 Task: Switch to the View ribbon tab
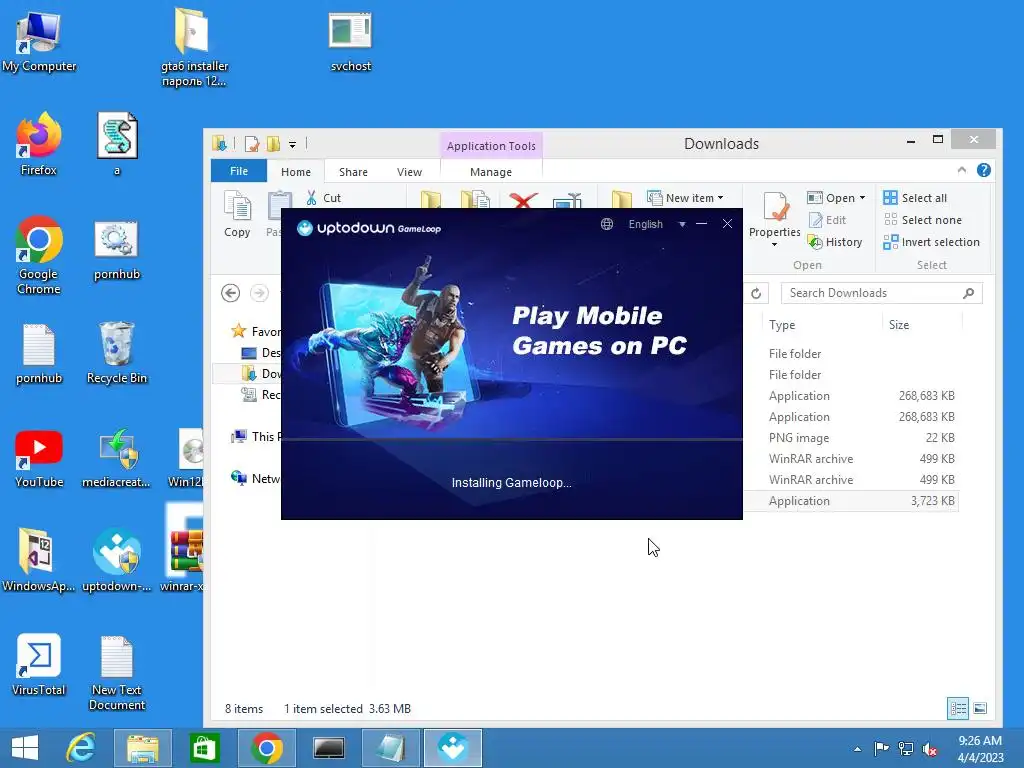pos(409,172)
